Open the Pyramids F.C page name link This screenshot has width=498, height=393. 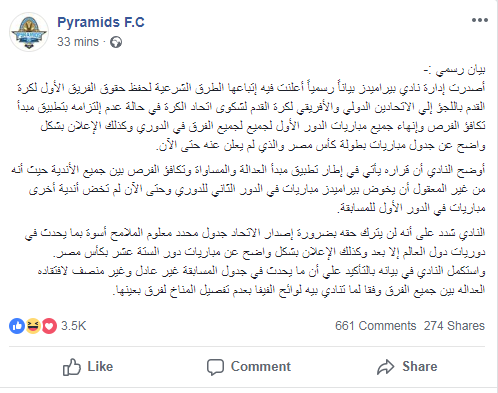point(101,22)
